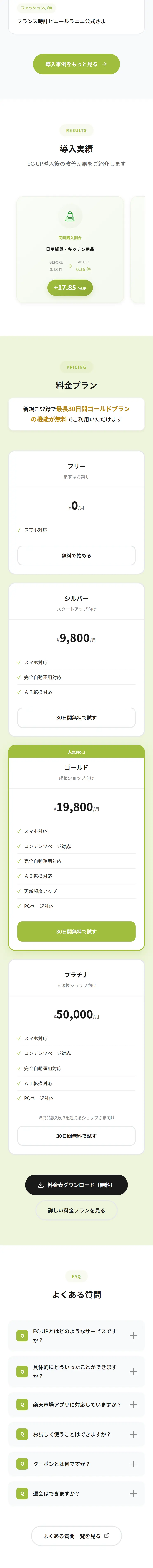Click Gold plan コンテンツページ対応 check mark
Screen dimensions: 153x1568
click(x=19, y=846)
